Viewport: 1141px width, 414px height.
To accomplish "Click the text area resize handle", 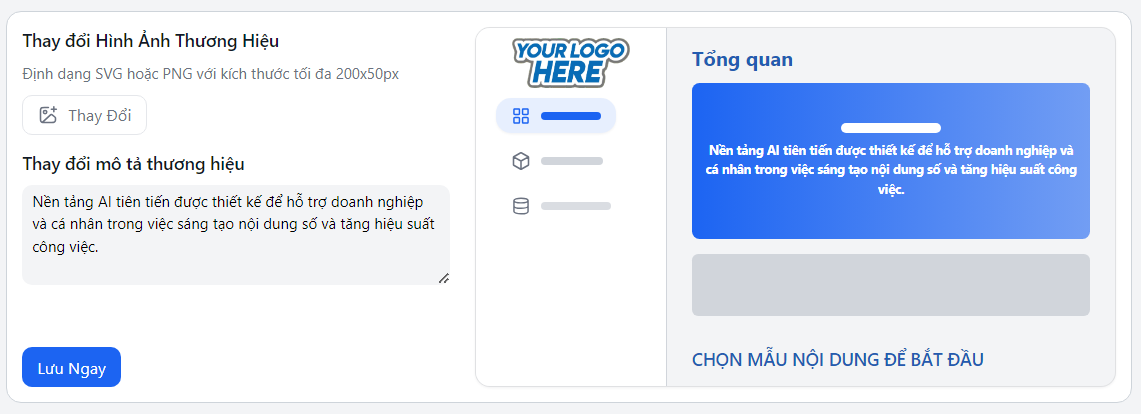I will [443, 277].
